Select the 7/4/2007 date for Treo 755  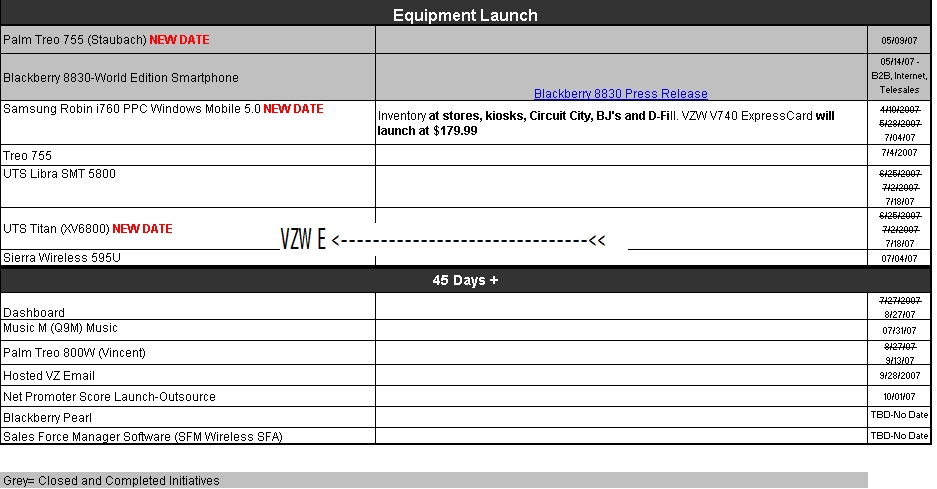(899, 154)
